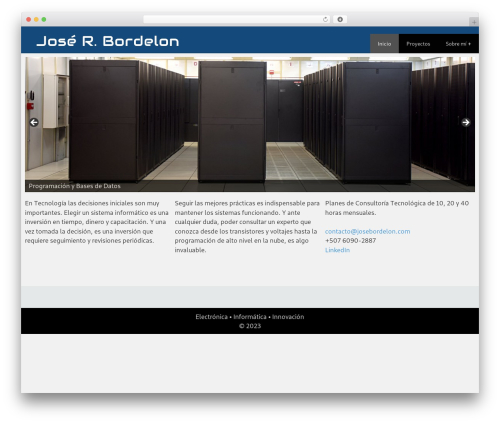
Task: Click the Programación y Bases de Datos caption
Action: tap(74, 186)
